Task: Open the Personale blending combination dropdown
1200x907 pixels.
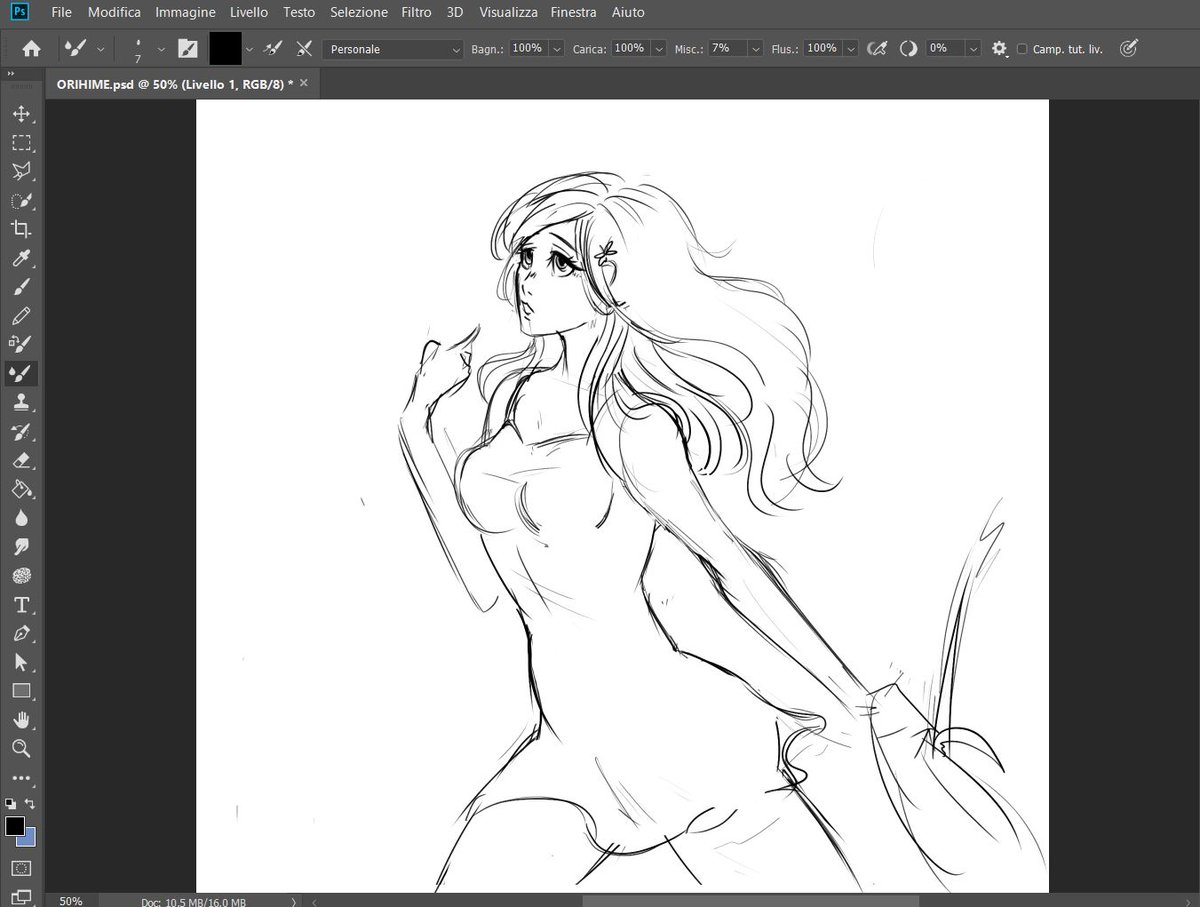Action: (393, 48)
